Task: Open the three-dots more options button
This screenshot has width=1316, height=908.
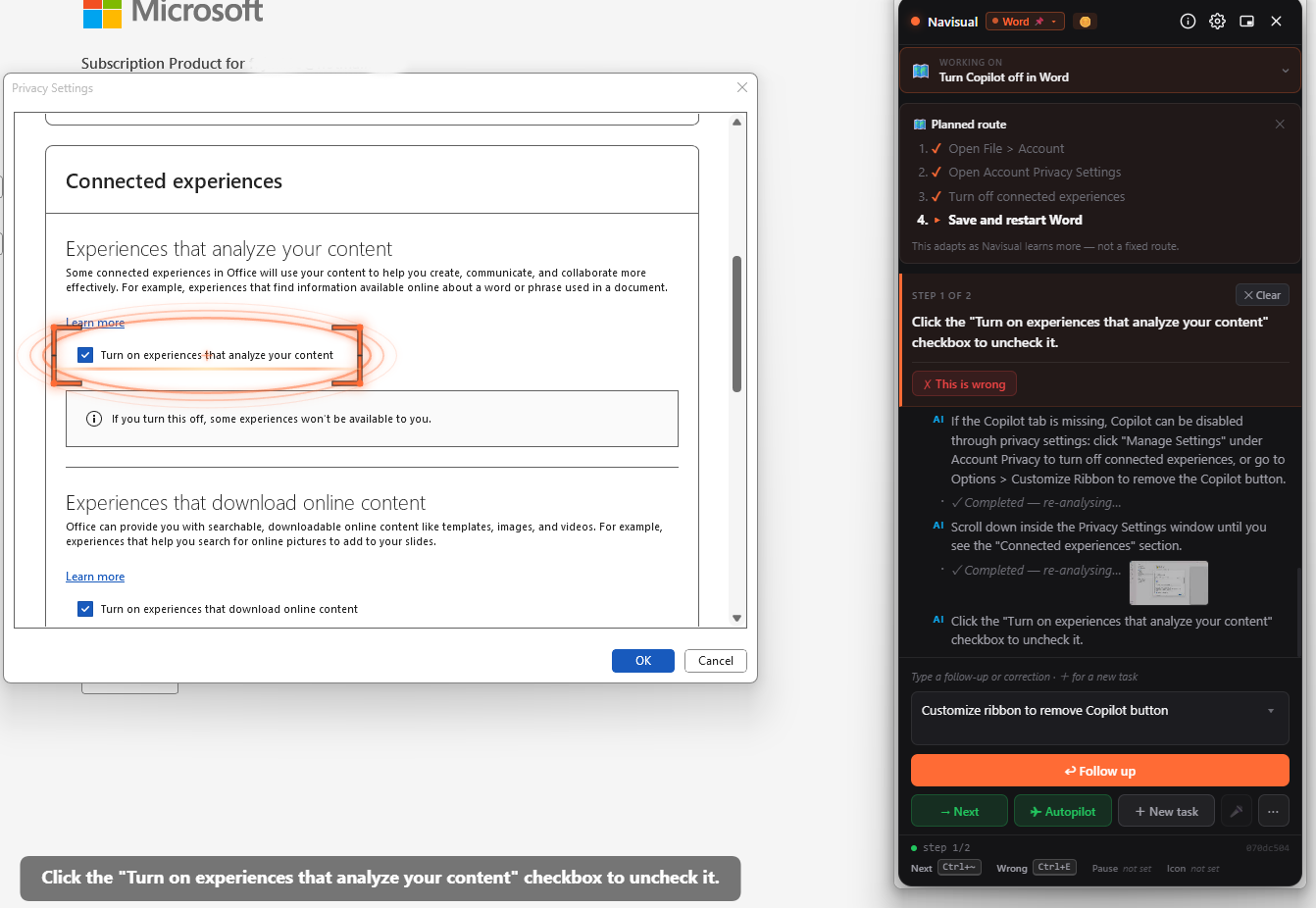Action: pyautogui.click(x=1273, y=811)
